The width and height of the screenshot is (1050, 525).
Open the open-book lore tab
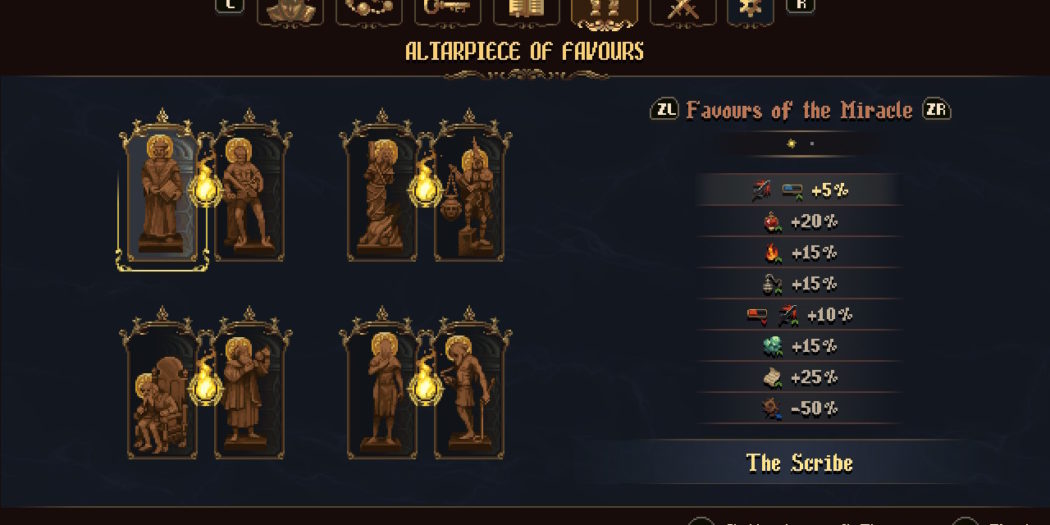coord(526,11)
